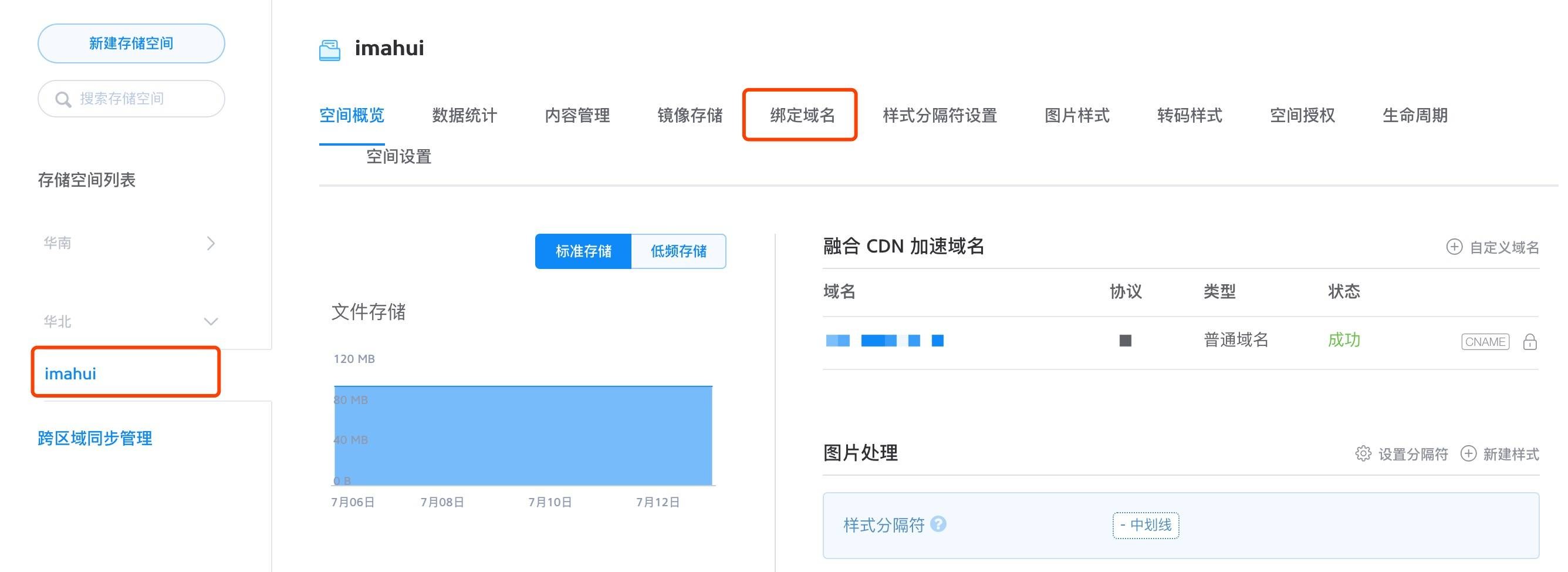1568x572 pixels.
Task: Click the gear icon for 设置分隔符
Action: point(1363,454)
